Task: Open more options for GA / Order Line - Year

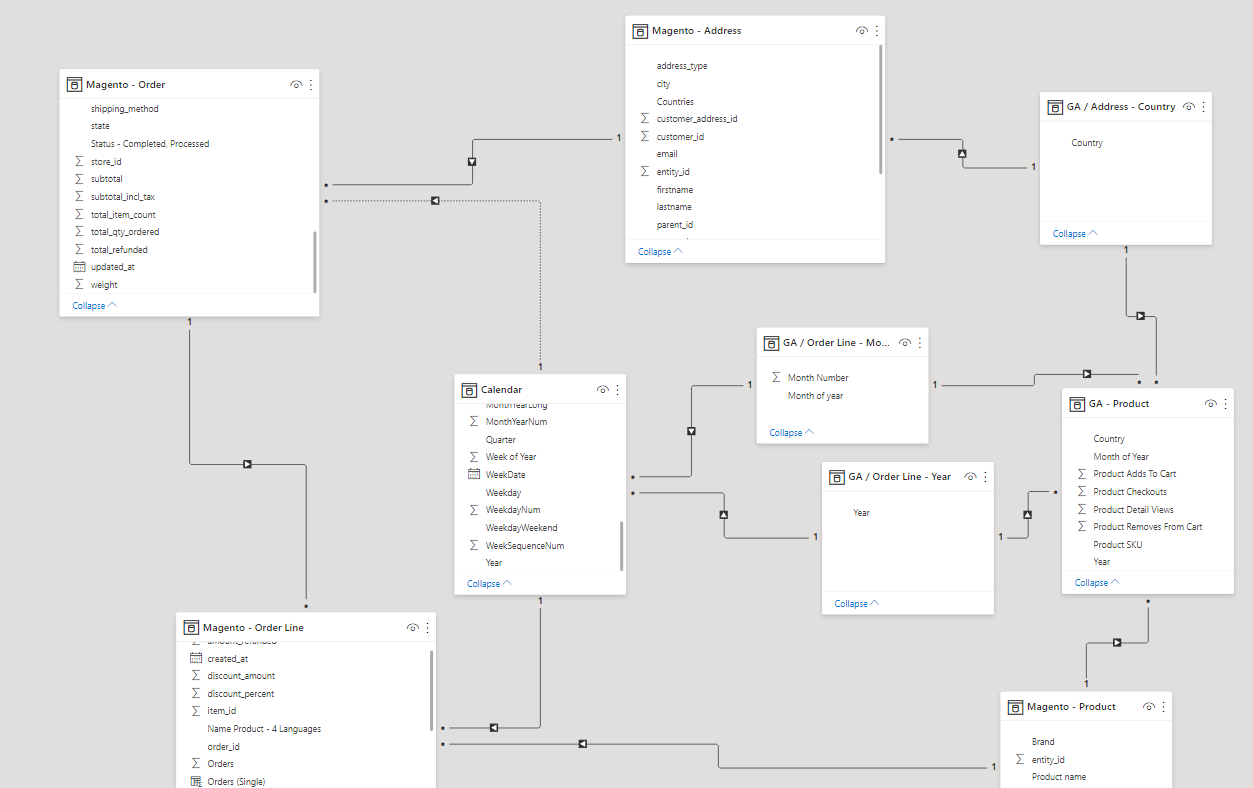Action: [986, 477]
